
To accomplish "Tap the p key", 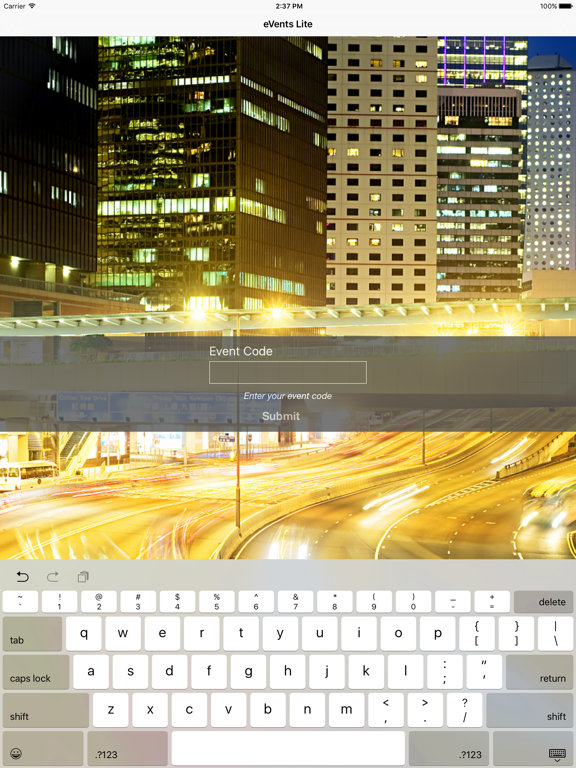I will click(437, 633).
